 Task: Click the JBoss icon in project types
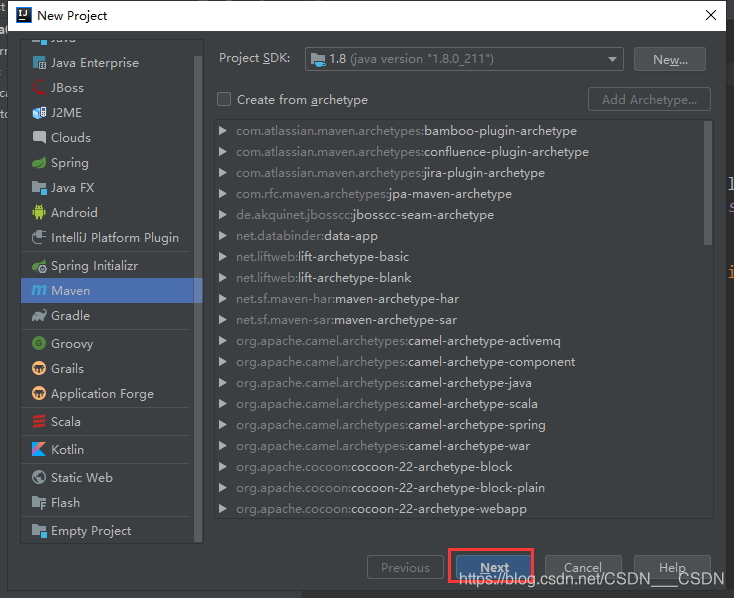(x=39, y=88)
